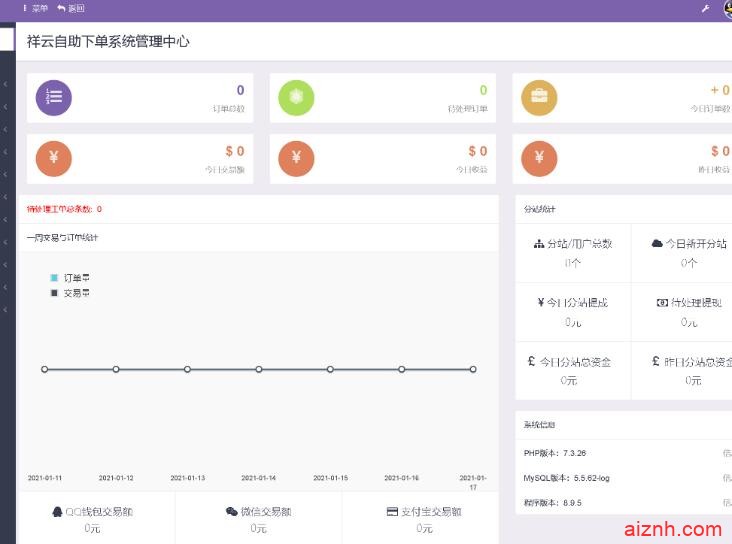Open the 菜单 menu in top bar
Viewport: 732px width, 544px height.
point(35,8)
